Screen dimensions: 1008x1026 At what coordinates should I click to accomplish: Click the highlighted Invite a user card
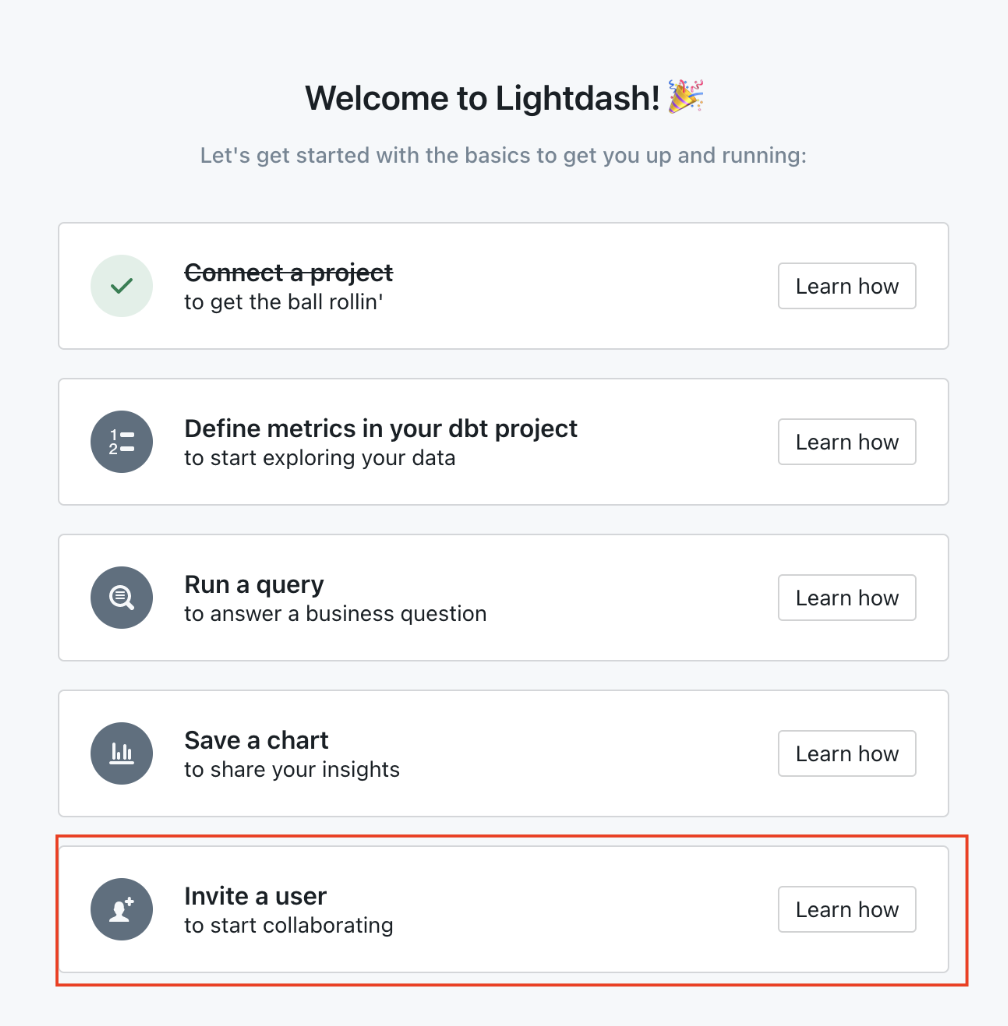click(x=503, y=909)
